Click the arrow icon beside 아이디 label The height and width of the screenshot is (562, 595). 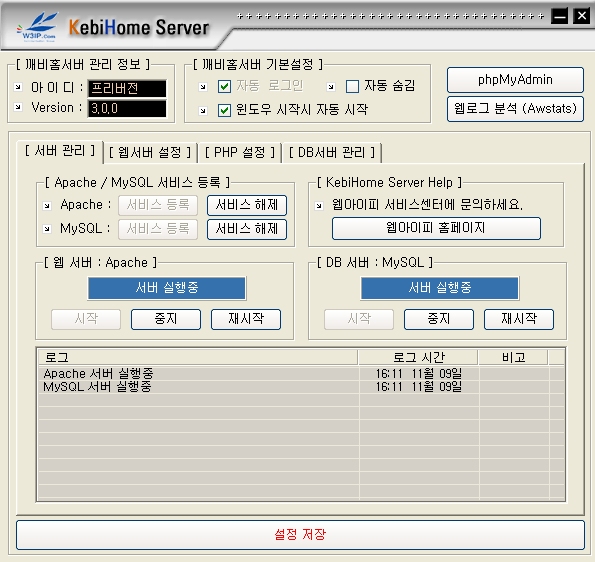click(18, 87)
